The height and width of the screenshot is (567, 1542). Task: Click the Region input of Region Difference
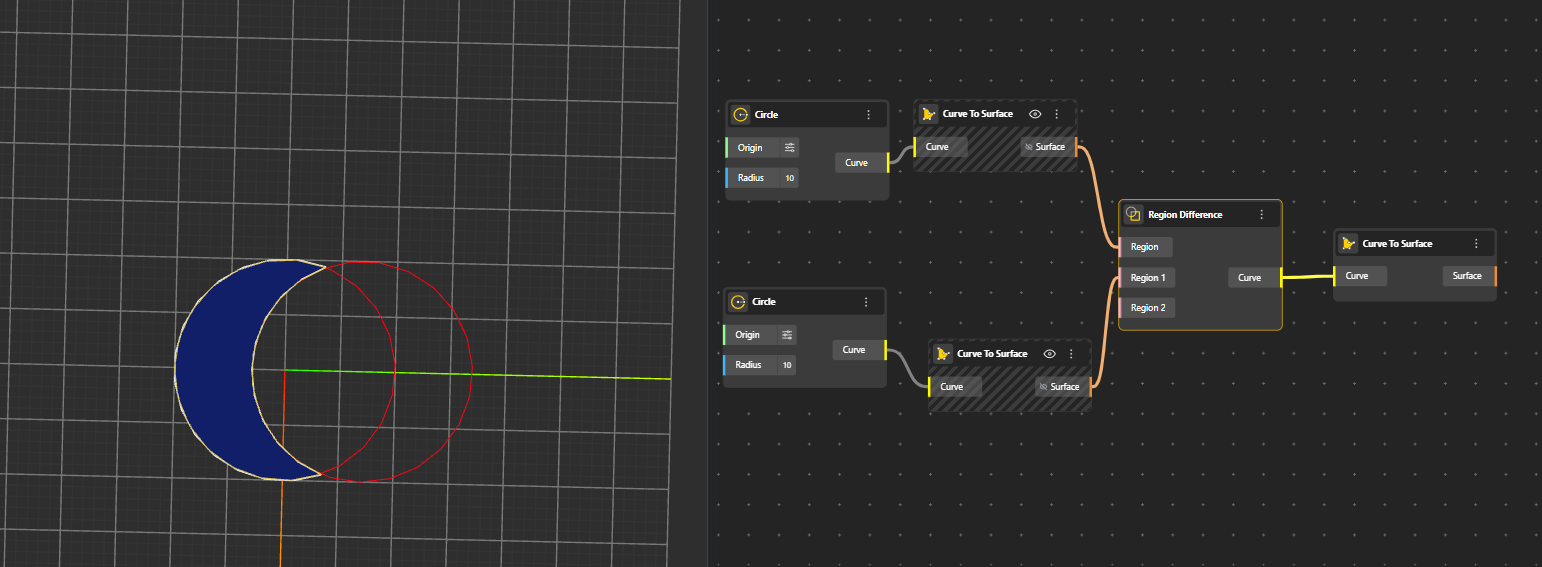tap(1146, 247)
